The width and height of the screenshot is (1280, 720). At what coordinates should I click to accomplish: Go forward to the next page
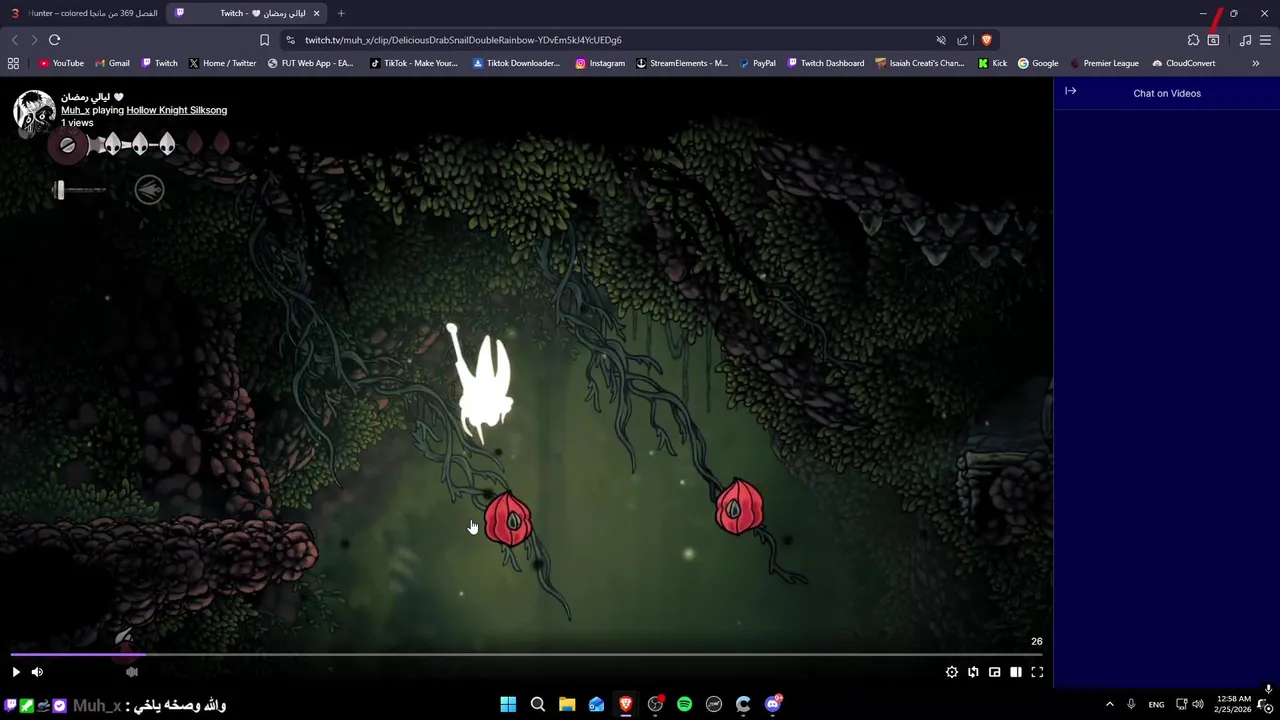pyautogui.click(x=34, y=40)
